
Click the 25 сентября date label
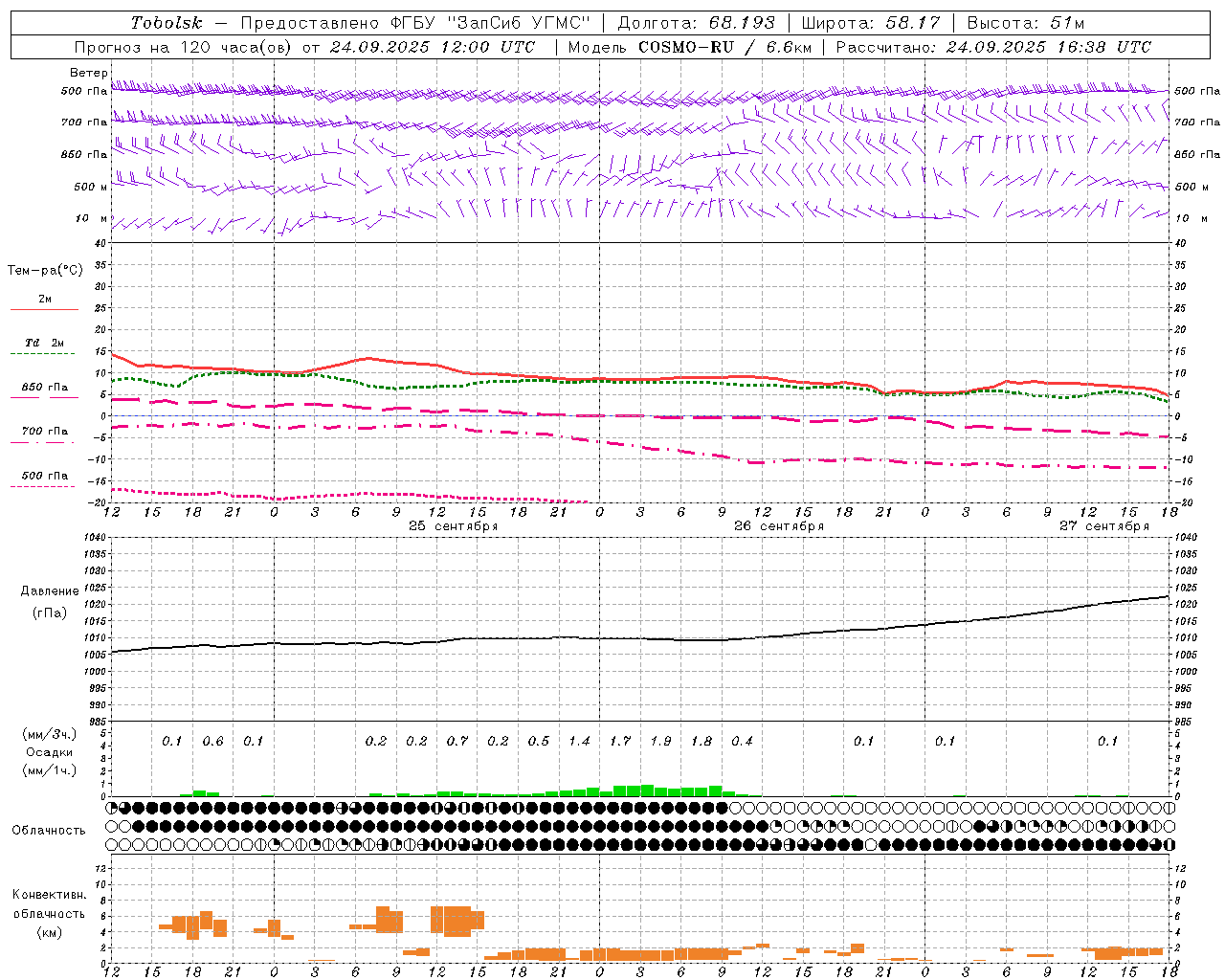453,526
